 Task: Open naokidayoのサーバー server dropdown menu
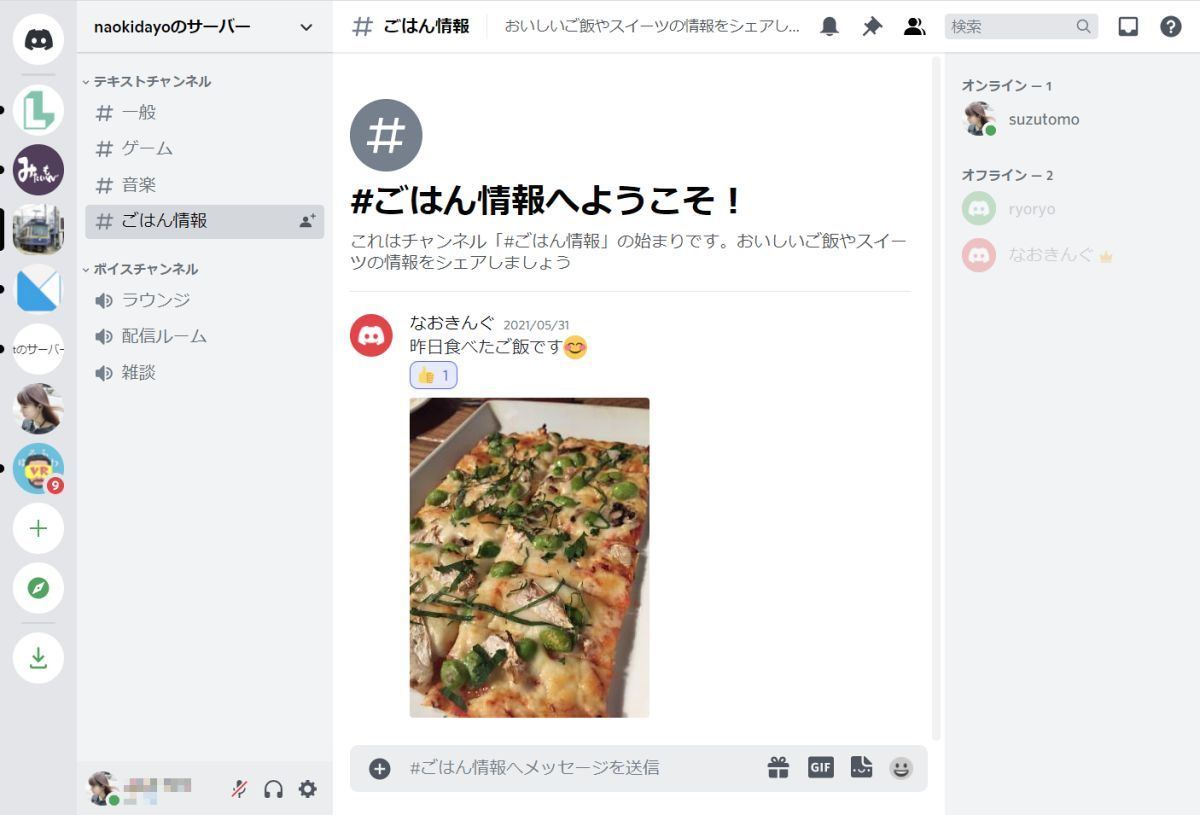204,27
